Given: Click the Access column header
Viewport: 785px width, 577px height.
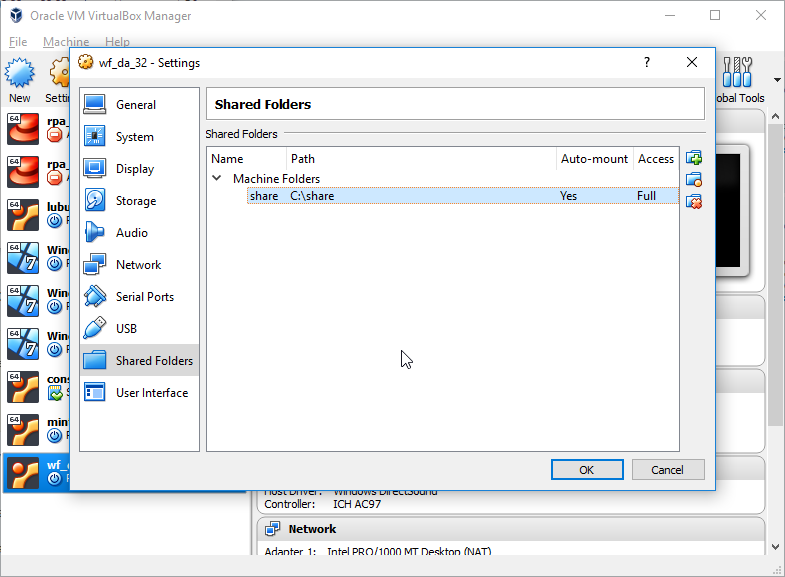Looking at the screenshot, I should click(x=656, y=159).
